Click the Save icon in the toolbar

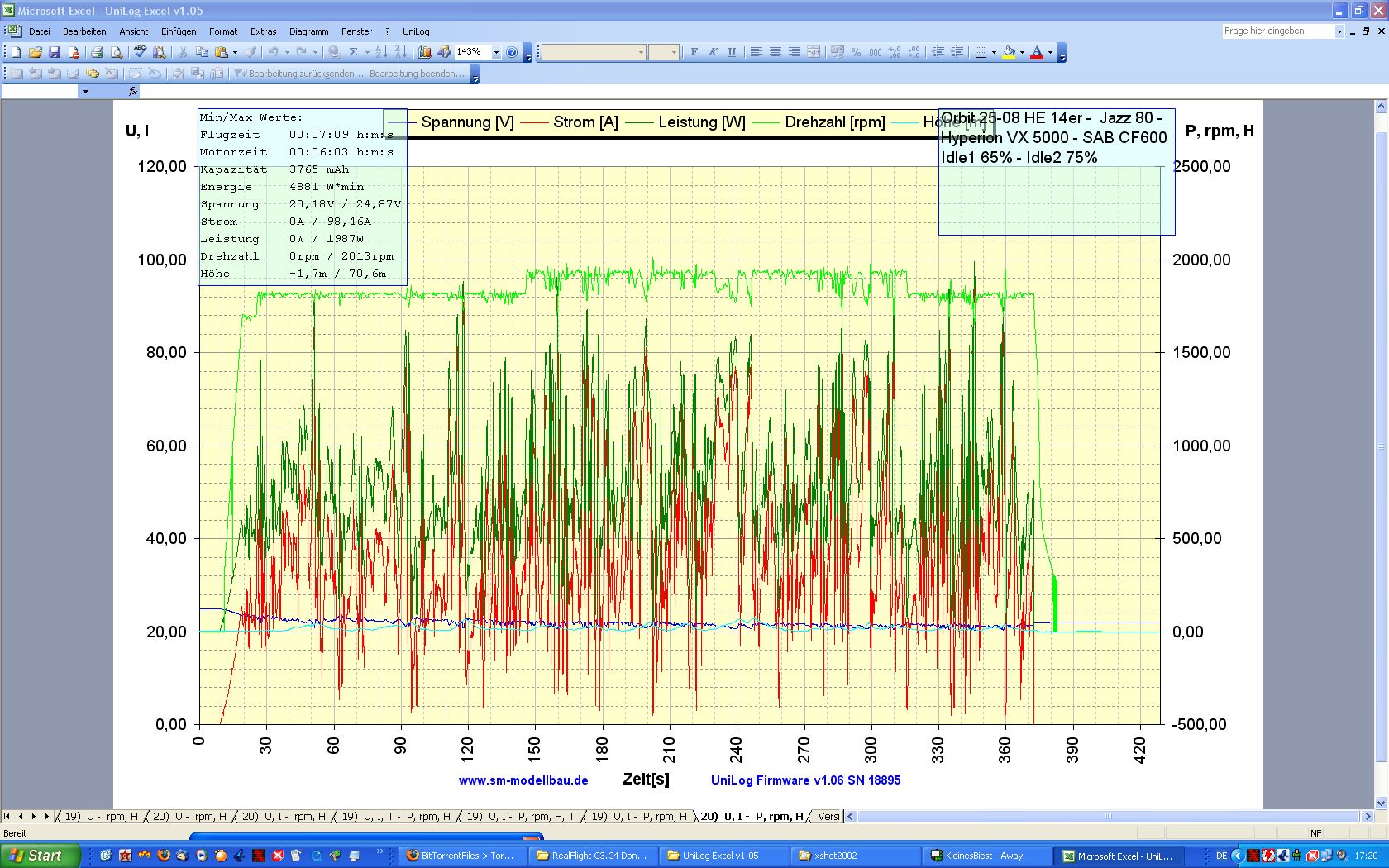[x=55, y=52]
